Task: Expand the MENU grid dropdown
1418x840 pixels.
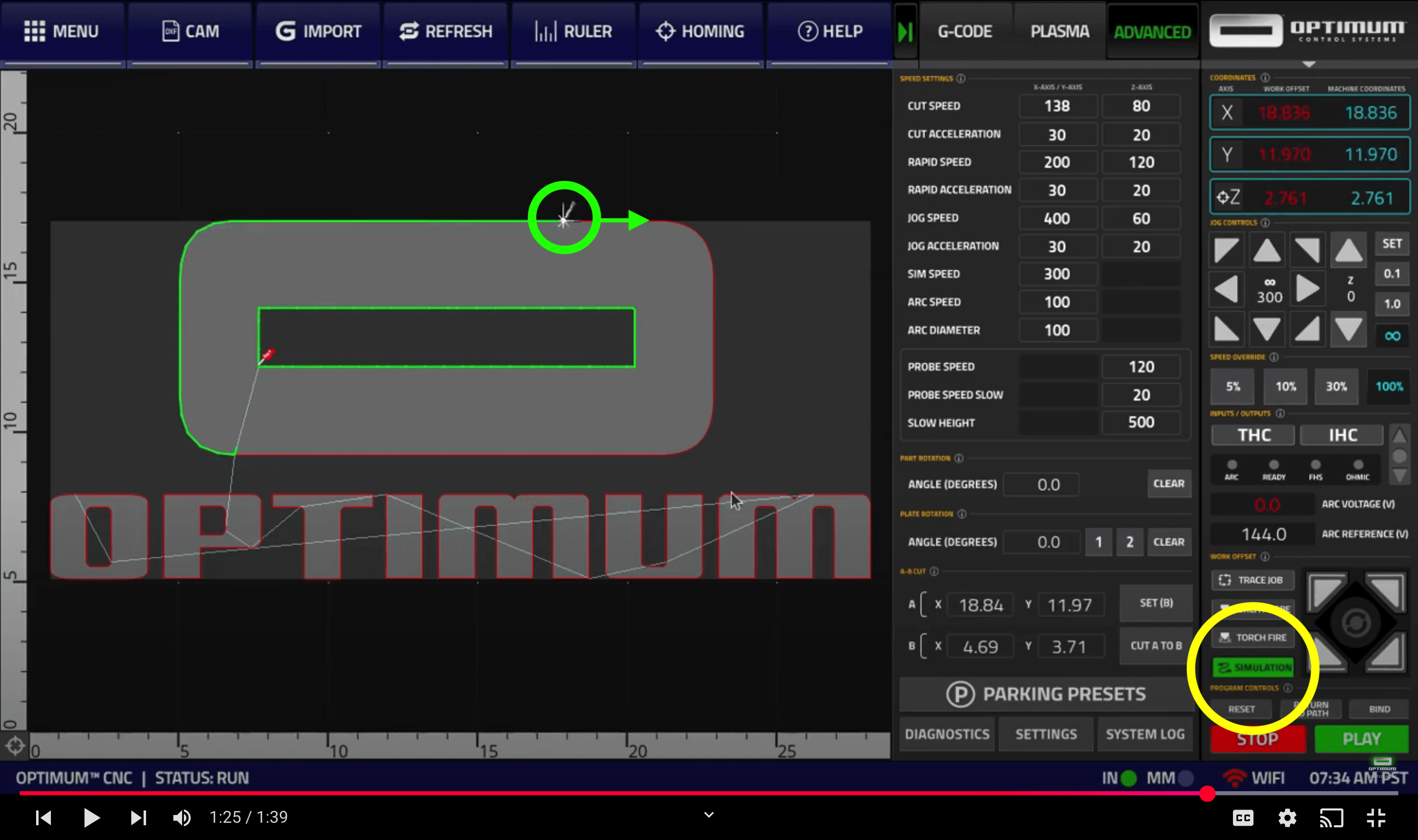Action: pos(62,31)
